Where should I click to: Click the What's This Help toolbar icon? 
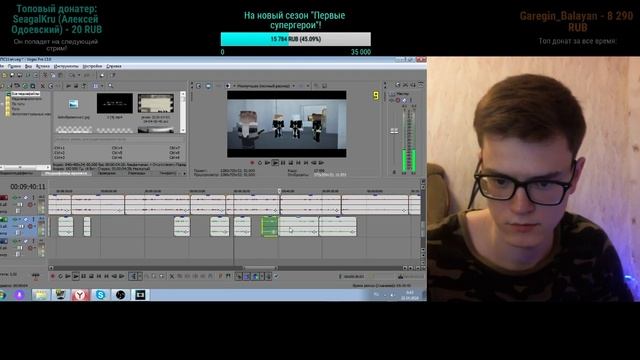[113, 75]
